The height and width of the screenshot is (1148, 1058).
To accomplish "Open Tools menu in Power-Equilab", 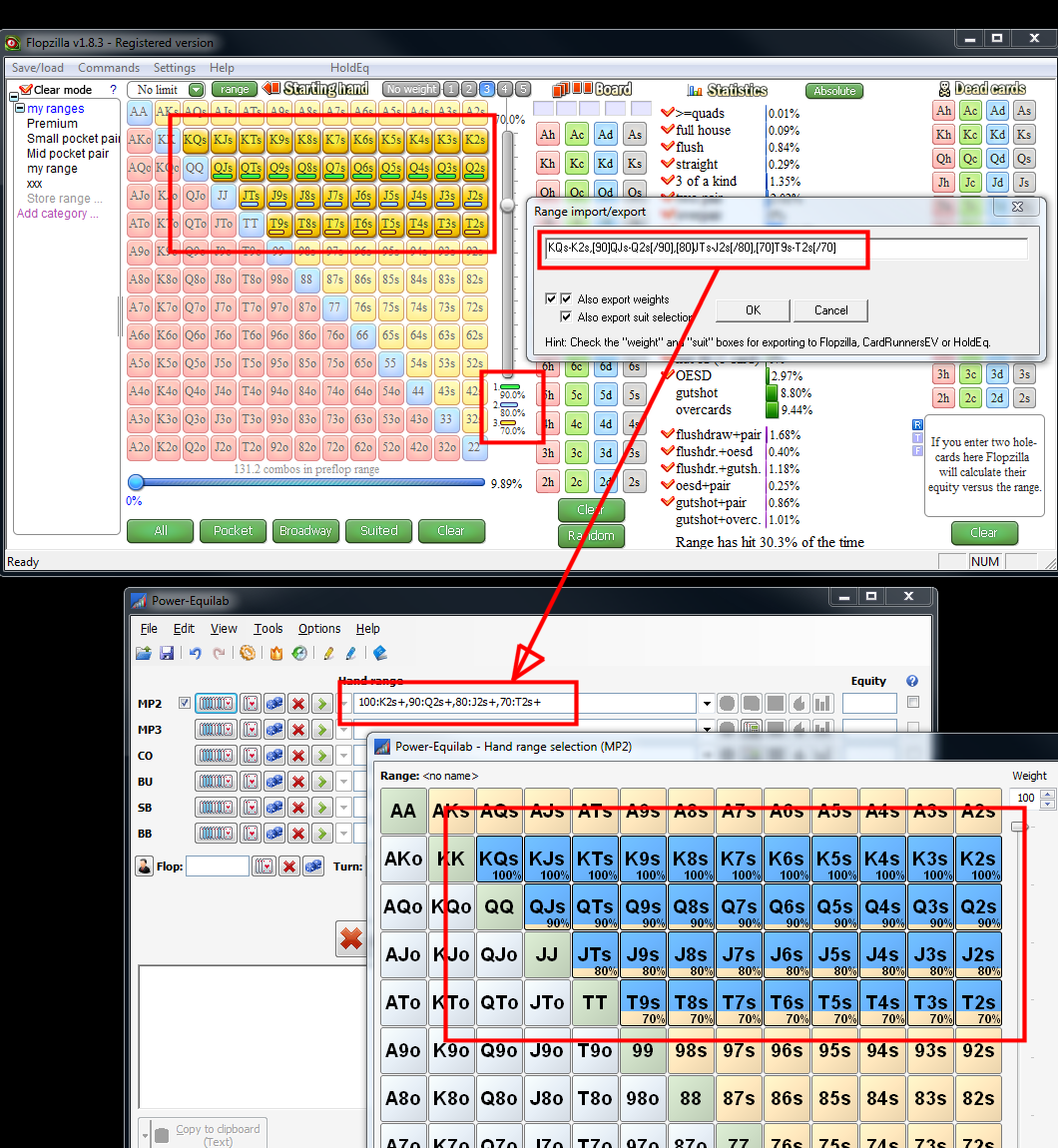I will click(267, 628).
